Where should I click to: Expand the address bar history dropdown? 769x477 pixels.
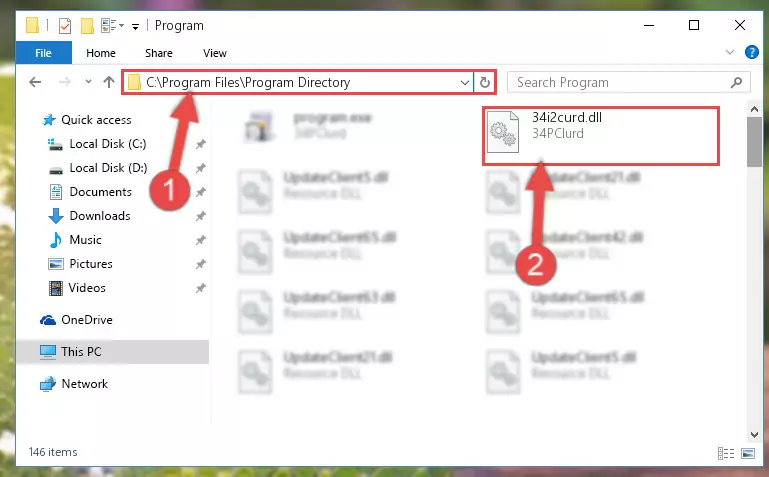(x=464, y=82)
